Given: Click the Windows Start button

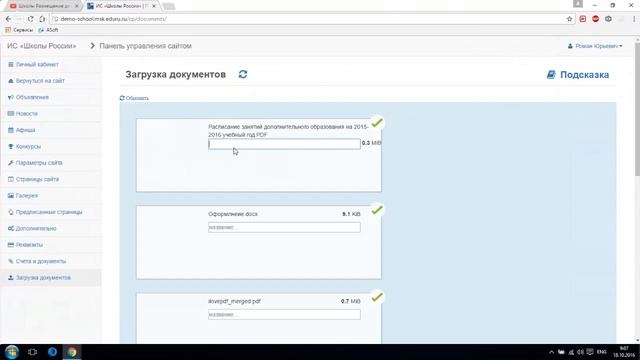Looking at the screenshot, I should [x=12, y=352].
